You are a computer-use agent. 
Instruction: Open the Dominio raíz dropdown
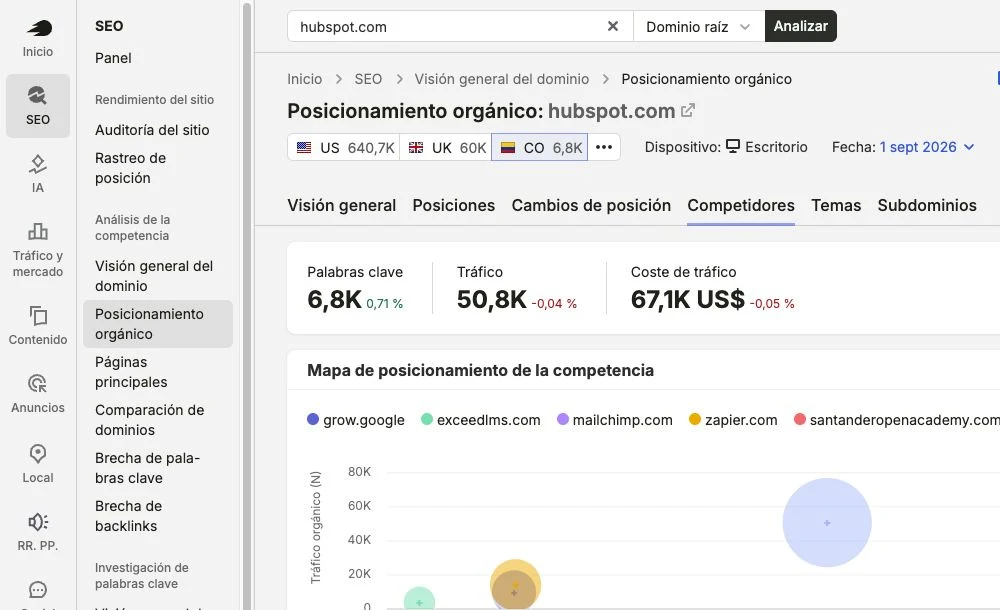[x=699, y=26]
